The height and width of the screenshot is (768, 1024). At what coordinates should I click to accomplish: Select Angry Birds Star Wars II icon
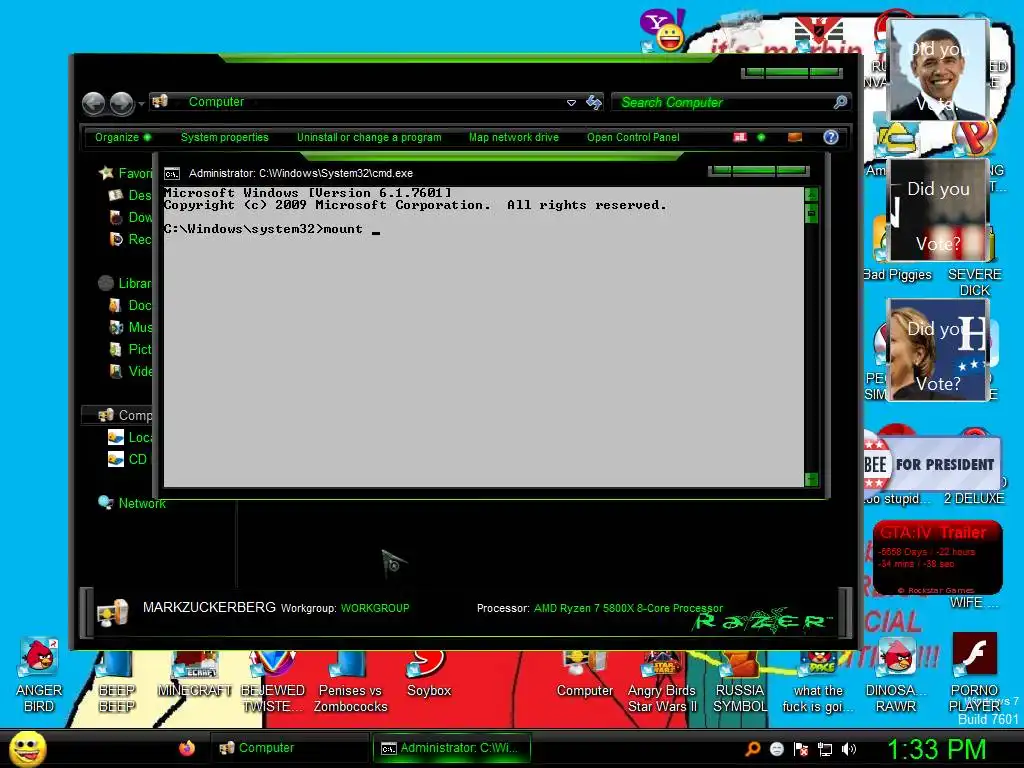click(x=662, y=682)
